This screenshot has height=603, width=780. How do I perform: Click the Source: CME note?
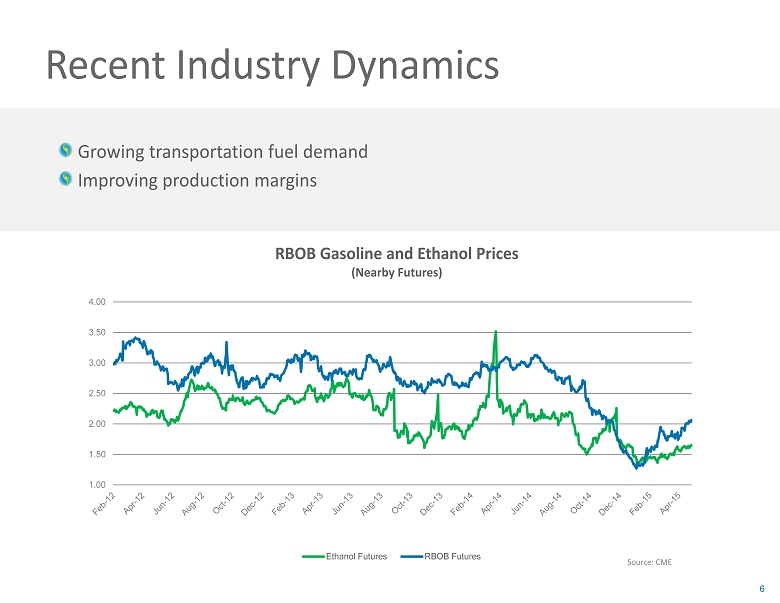tap(649, 562)
